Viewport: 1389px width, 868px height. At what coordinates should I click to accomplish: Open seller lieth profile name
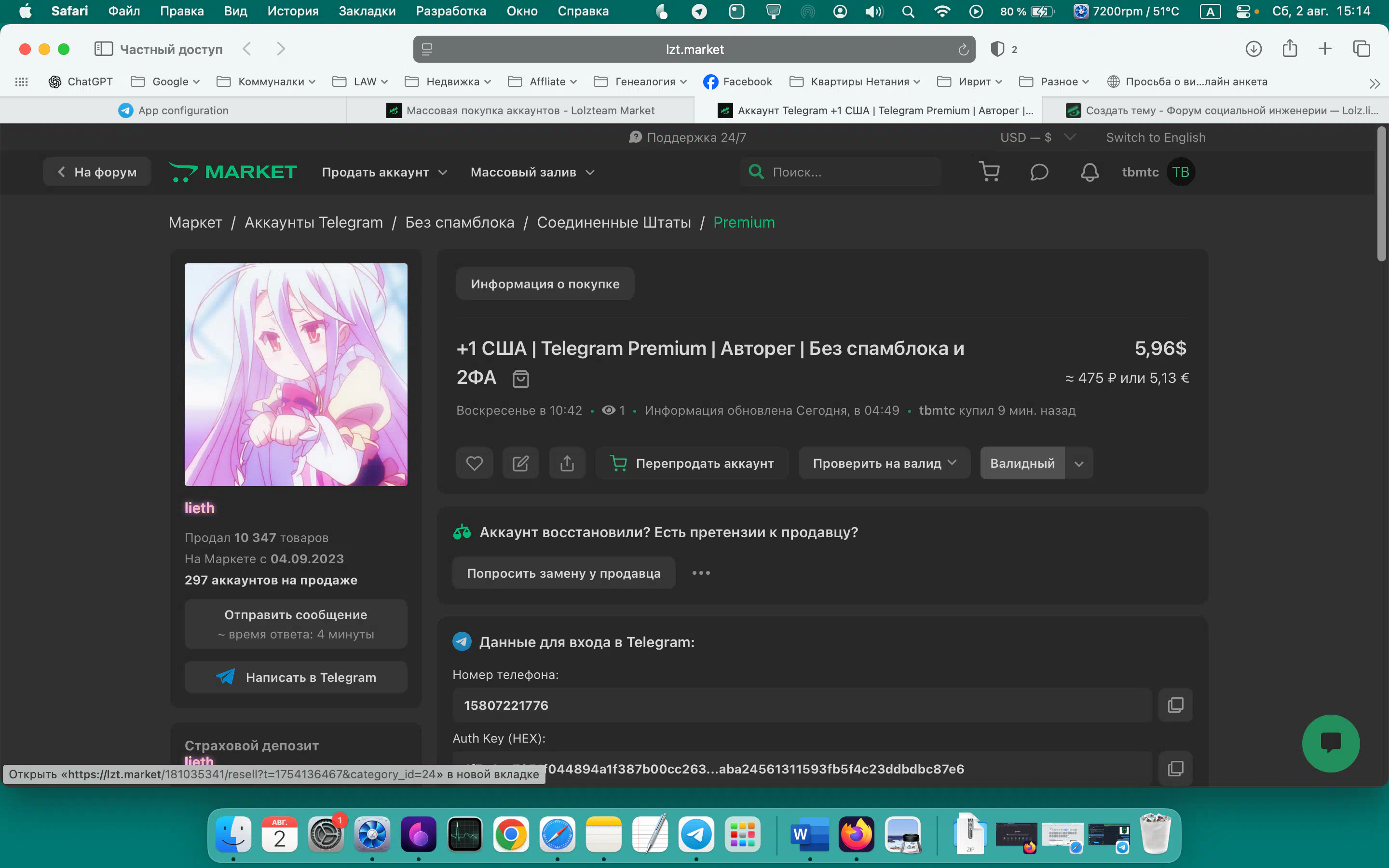tap(199, 508)
